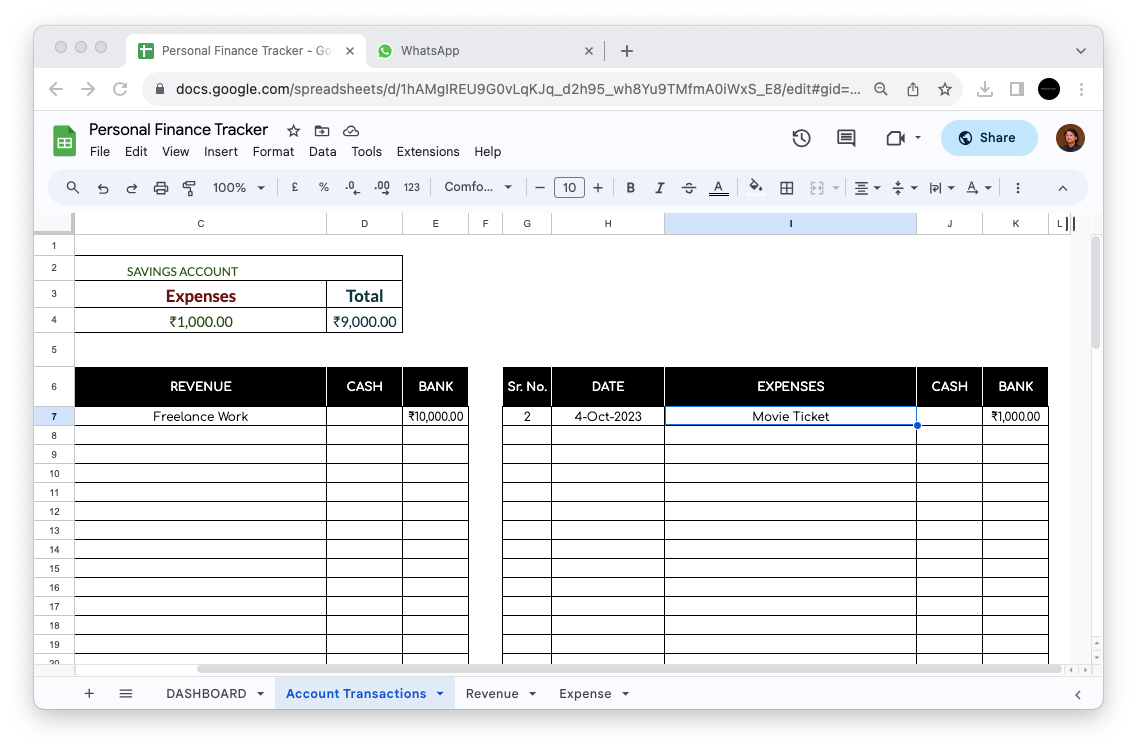Viewport: 1137px width, 751px height.
Task: Open text rotation dropdown
Action: [x=978, y=188]
